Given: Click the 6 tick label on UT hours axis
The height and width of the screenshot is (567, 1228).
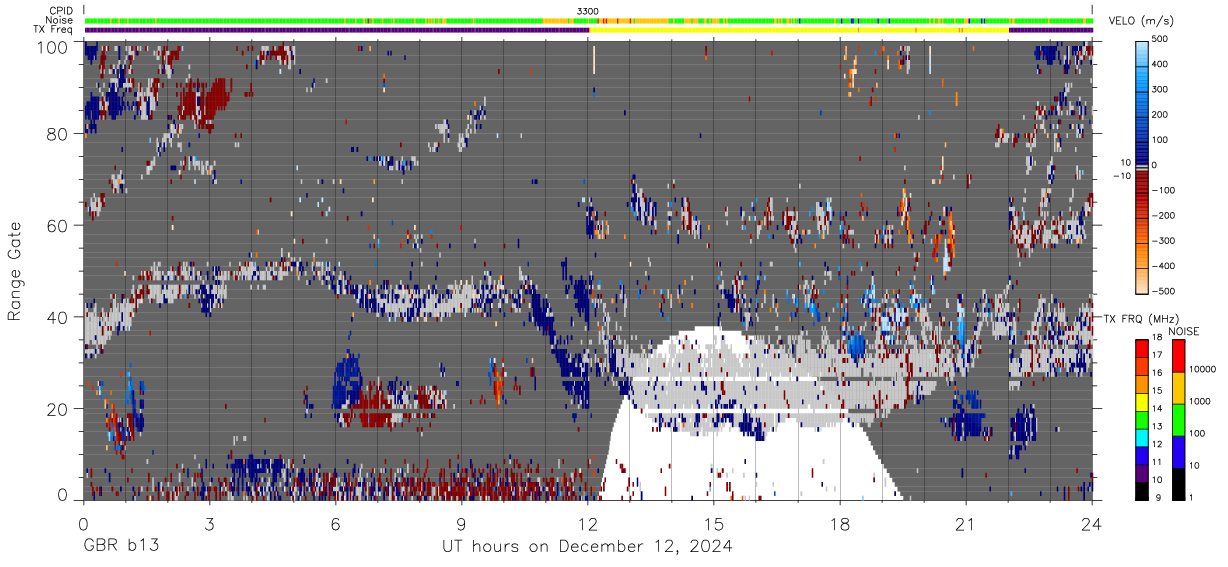Looking at the screenshot, I should [x=335, y=523].
